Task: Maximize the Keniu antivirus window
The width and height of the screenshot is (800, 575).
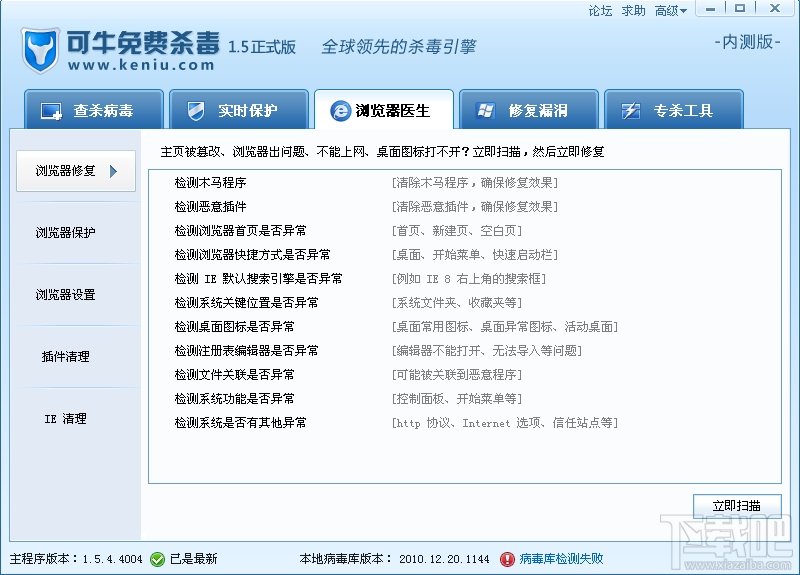Action: [x=740, y=9]
